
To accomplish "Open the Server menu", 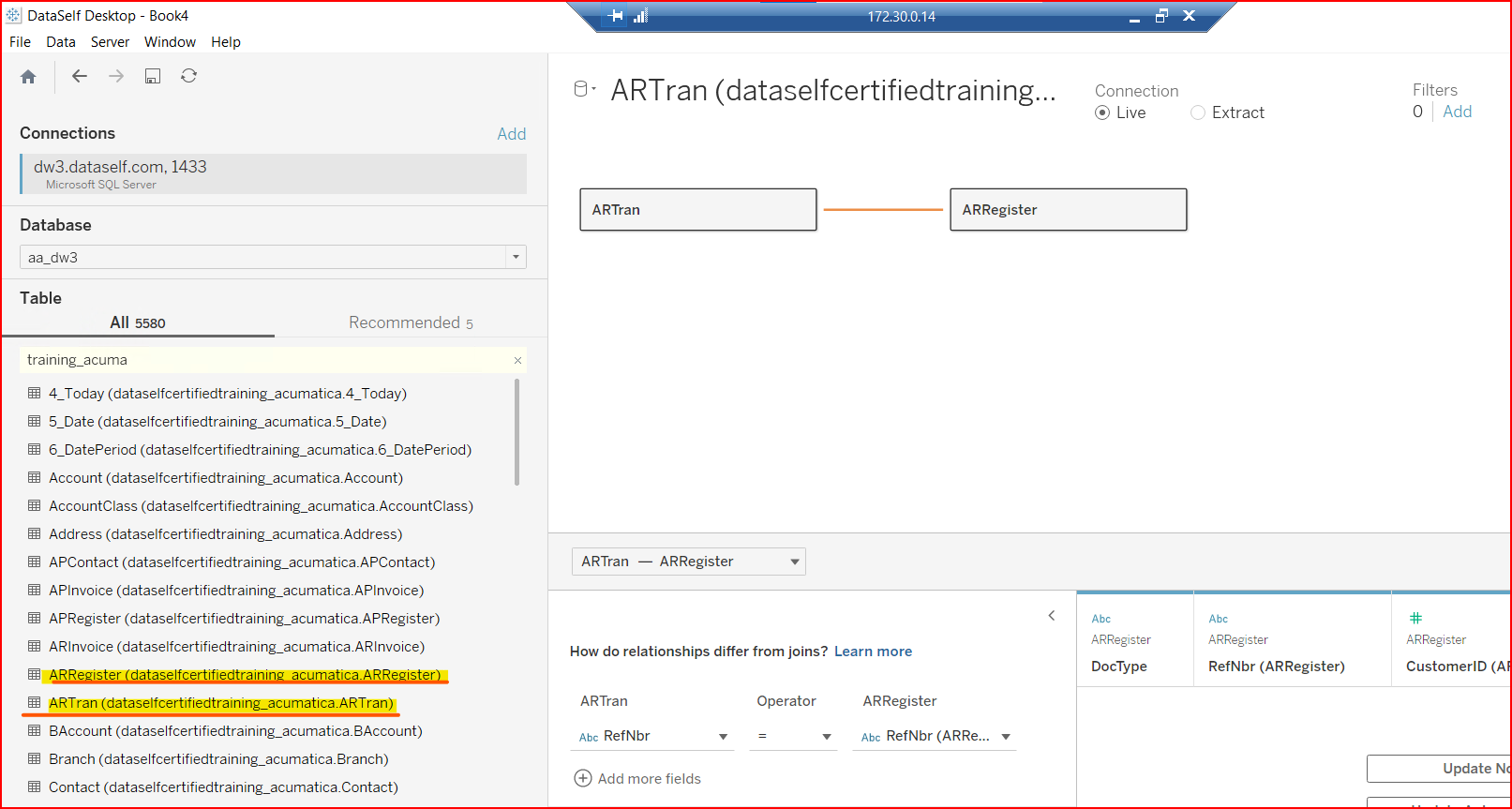I will click(x=110, y=42).
